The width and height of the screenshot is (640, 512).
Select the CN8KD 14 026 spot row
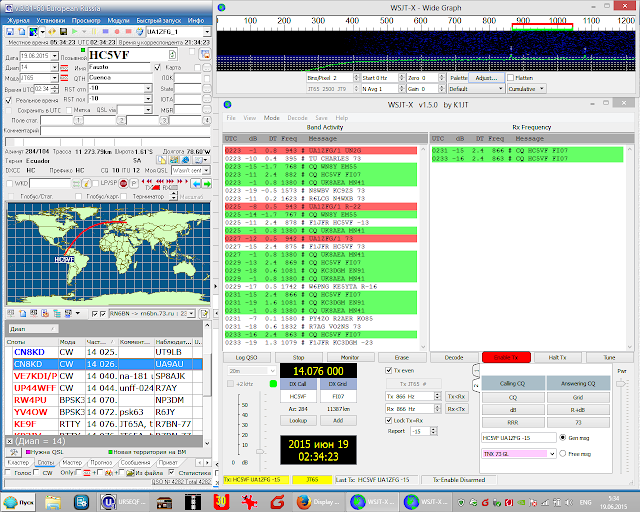coord(108,364)
